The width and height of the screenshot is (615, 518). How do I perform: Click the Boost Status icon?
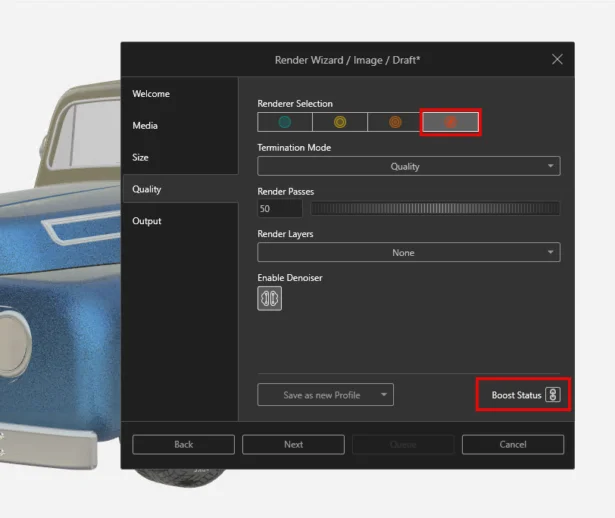553,395
